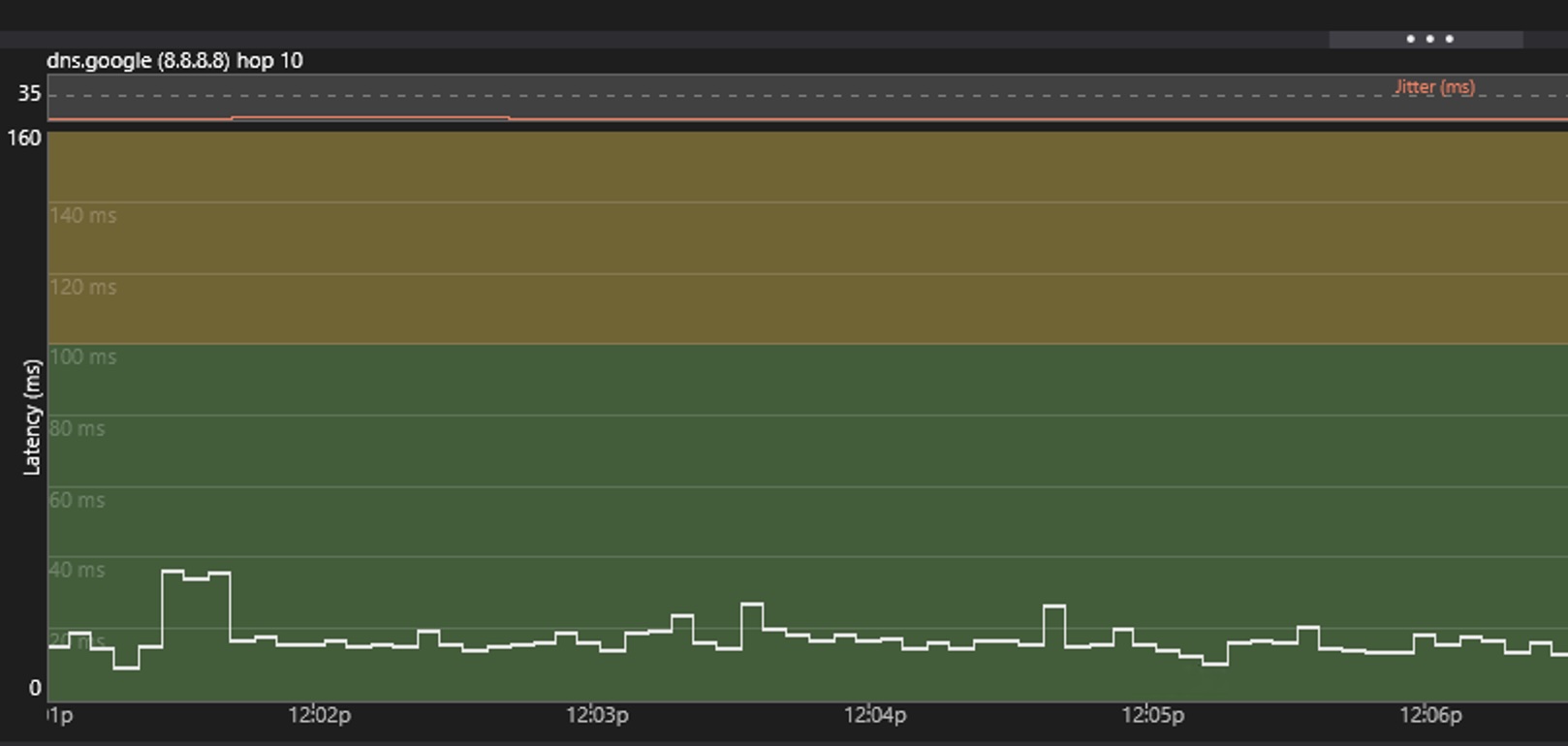Select the 12:03p time marker

pyautogui.click(x=597, y=716)
